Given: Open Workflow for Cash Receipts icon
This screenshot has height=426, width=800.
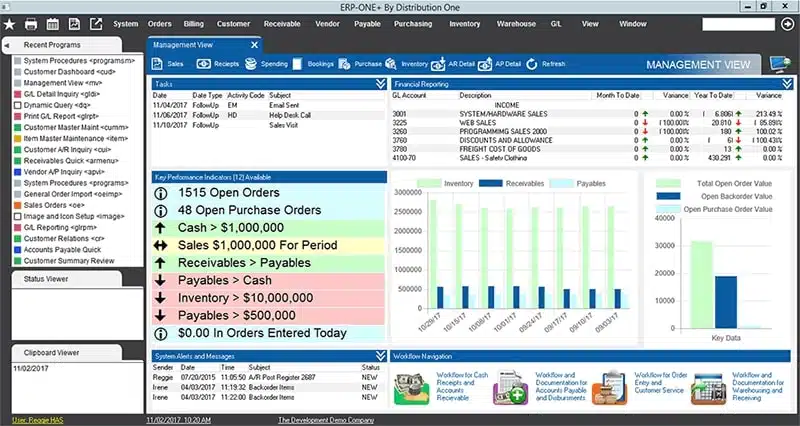Looking at the screenshot, I should pos(412,389).
